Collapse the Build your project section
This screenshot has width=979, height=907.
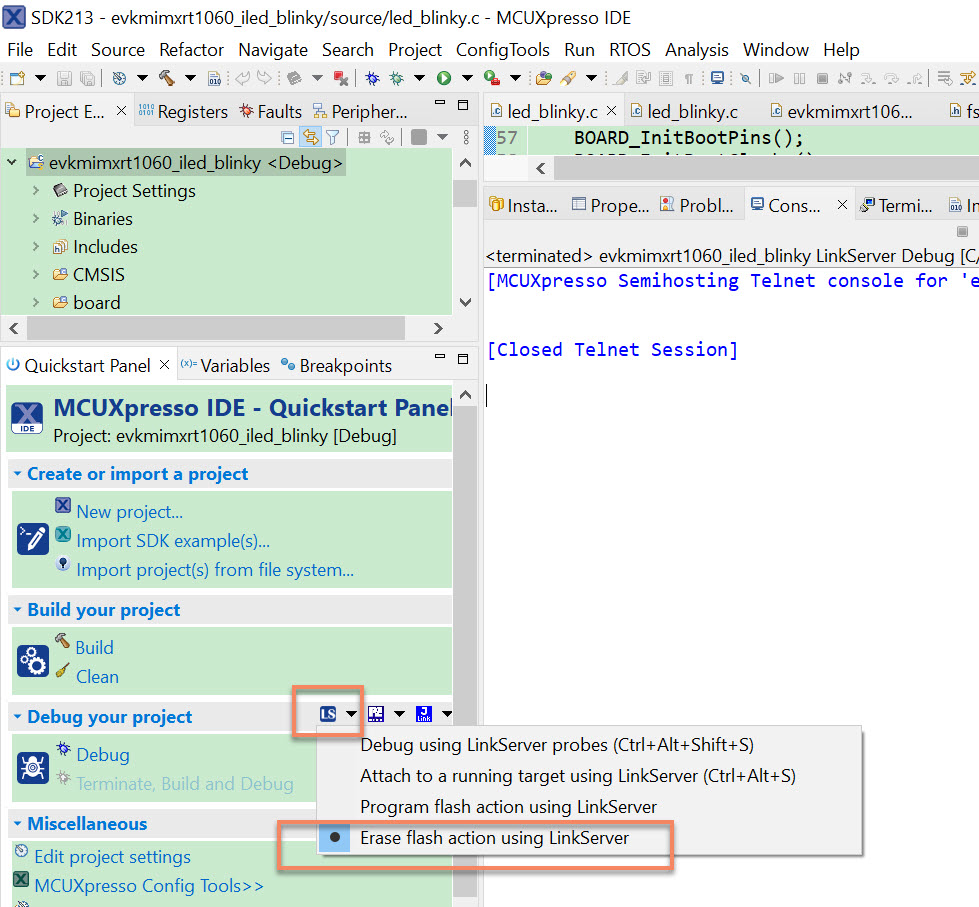[17, 609]
